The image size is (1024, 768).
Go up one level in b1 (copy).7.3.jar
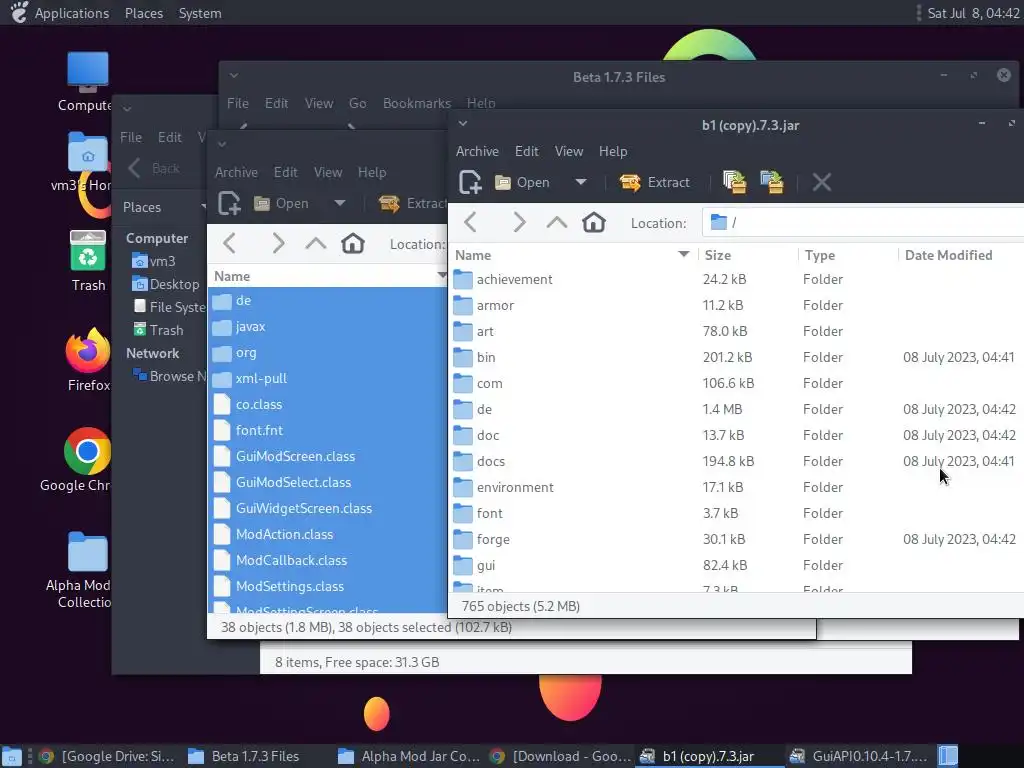point(556,223)
